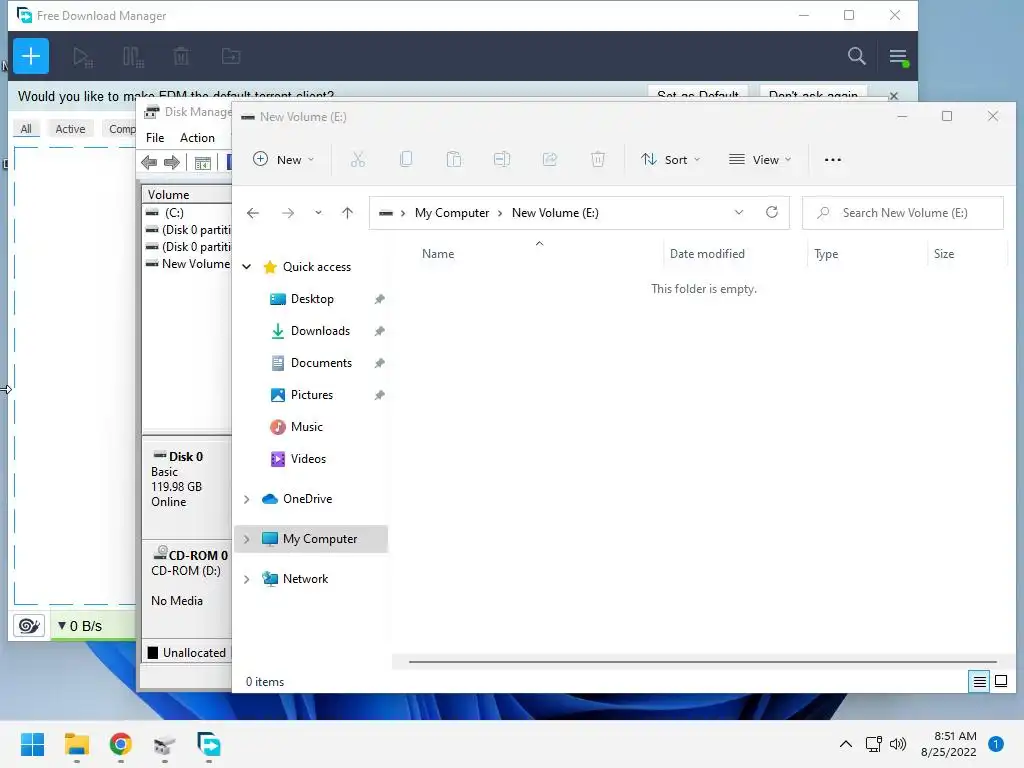Click Forward arrow in Disk Management toolbar
The height and width of the screenshot is (768, 1024).
[172, 162]
